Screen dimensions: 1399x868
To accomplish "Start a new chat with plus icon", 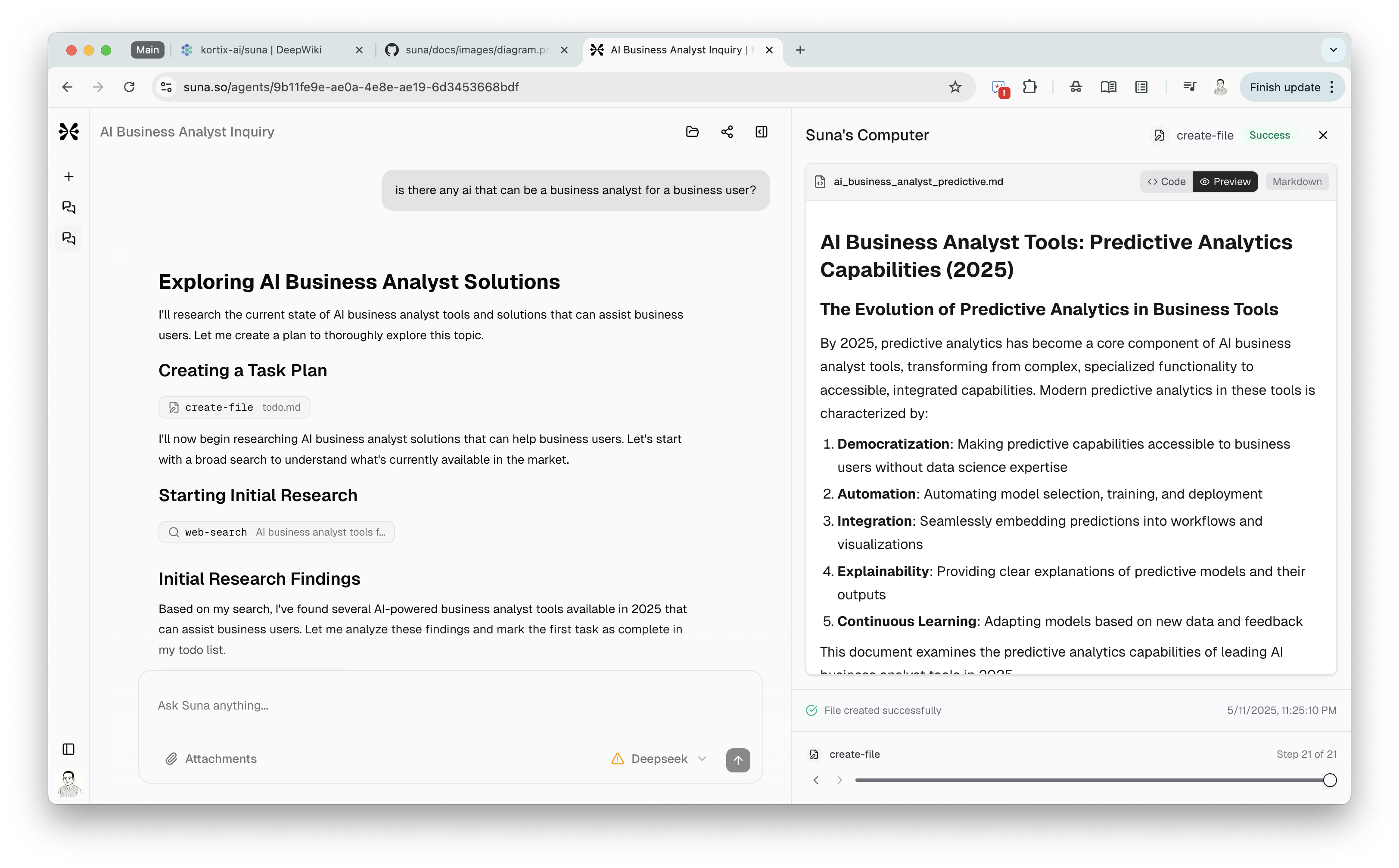I will (x=69, y=177).
